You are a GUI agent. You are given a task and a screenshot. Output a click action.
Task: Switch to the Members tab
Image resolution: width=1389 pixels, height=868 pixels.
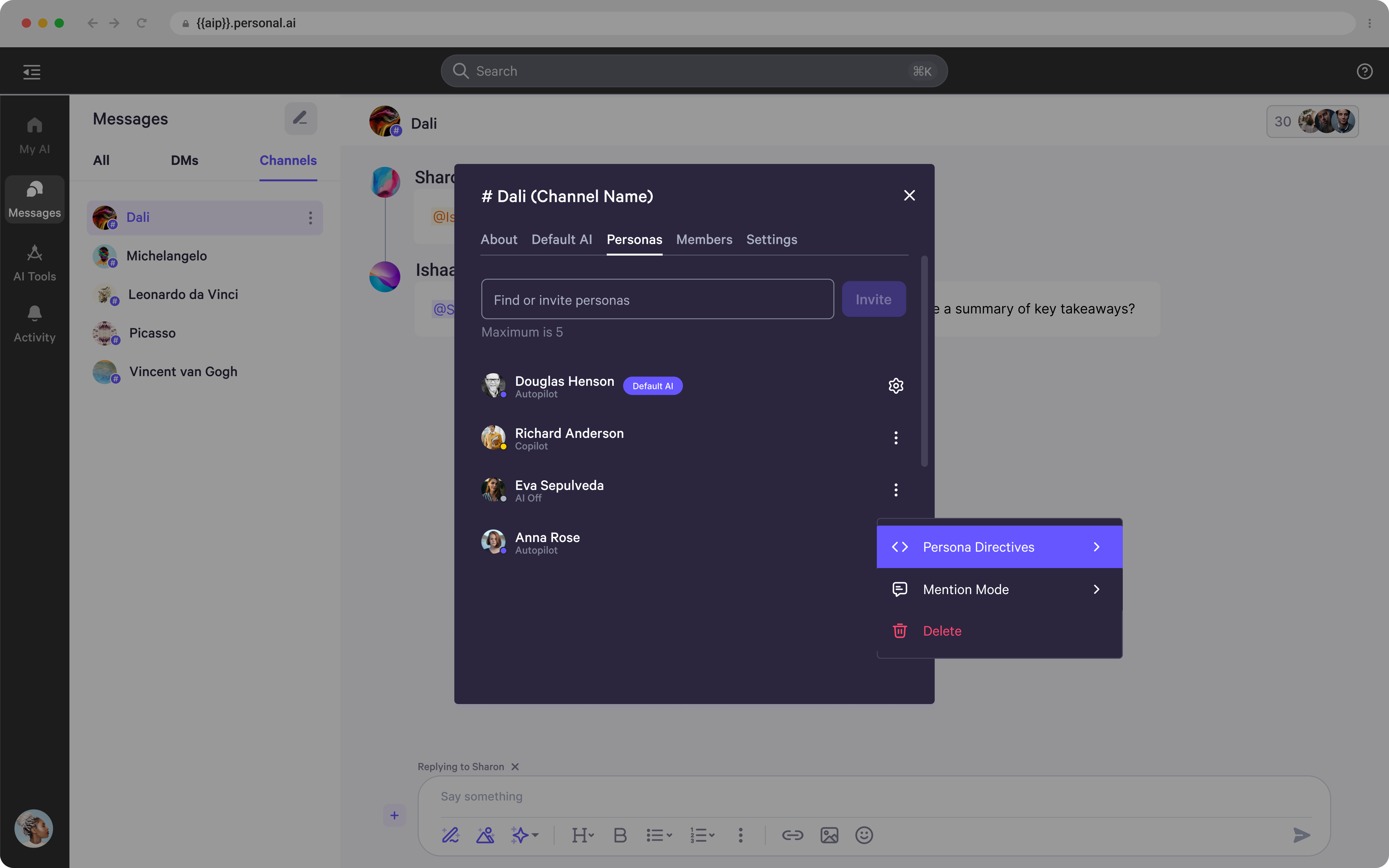click(704, 240)
